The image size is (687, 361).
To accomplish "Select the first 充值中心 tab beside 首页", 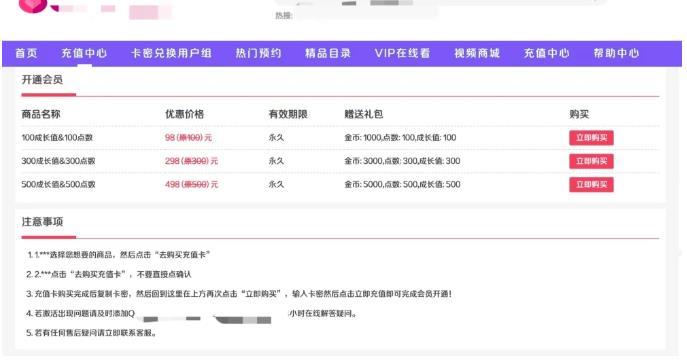I will click(x=84, y=53).
